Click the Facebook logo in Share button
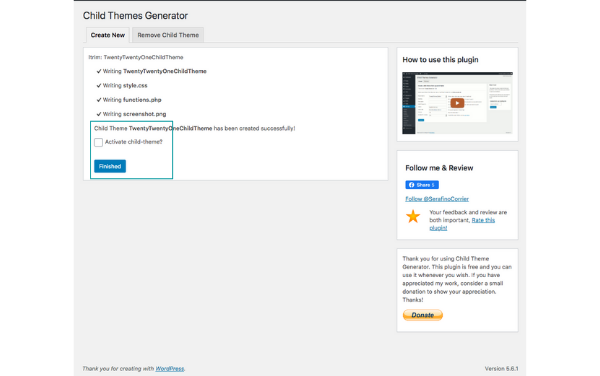Screen dimensions: 600x376 (x=411, y=185)
